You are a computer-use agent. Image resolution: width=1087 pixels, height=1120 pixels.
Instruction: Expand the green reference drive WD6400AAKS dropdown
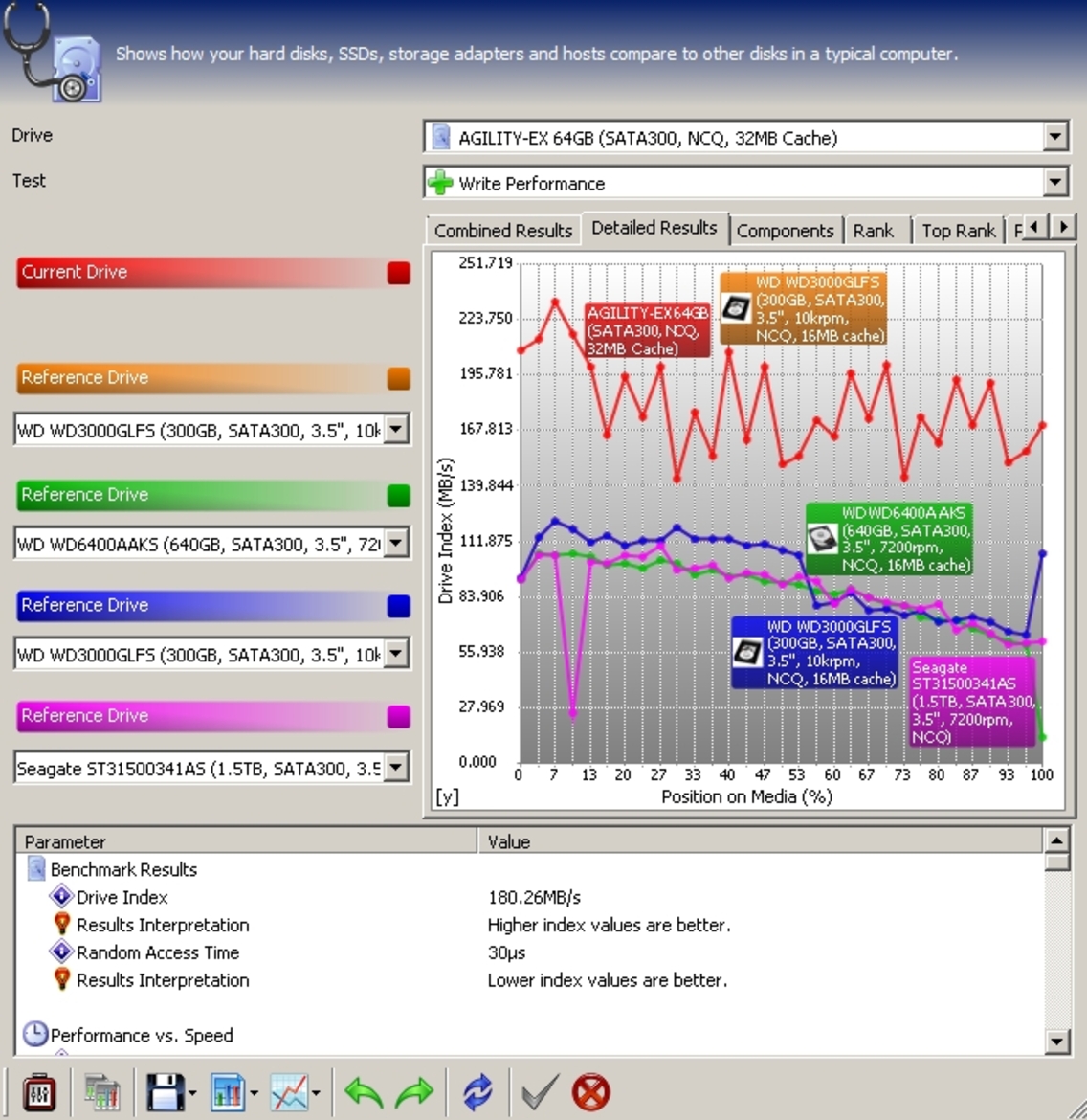tap(395, 544)
